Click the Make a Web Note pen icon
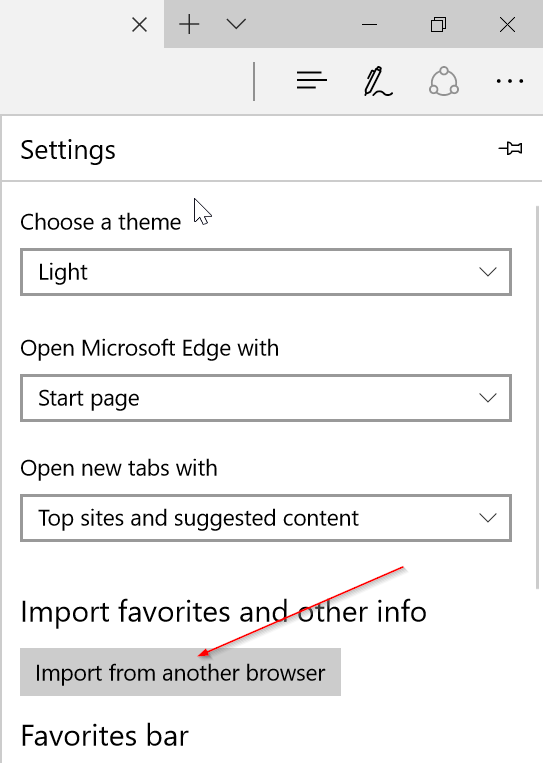 tap(378, 81)
